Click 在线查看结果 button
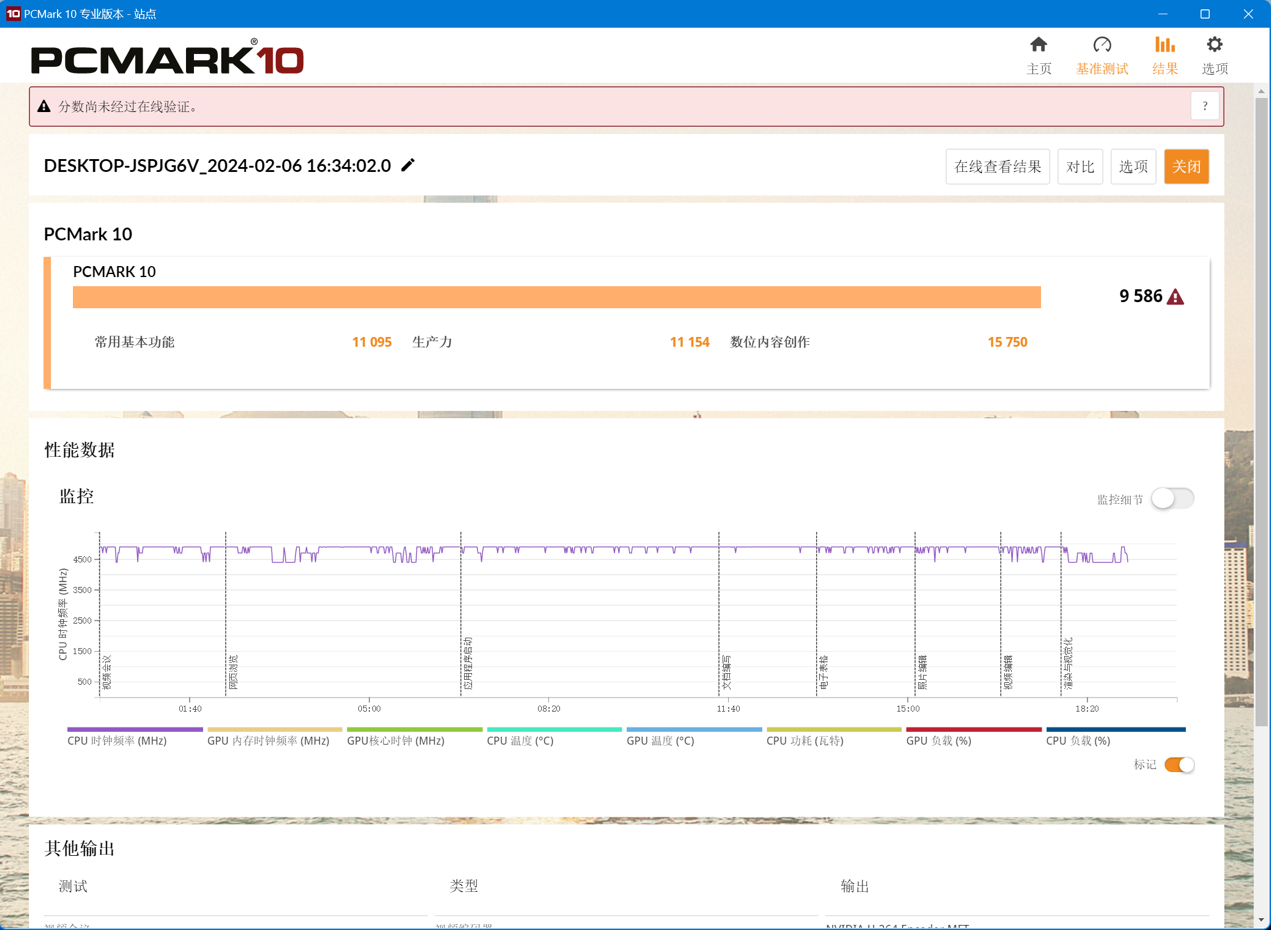 [x=998, y=167]
